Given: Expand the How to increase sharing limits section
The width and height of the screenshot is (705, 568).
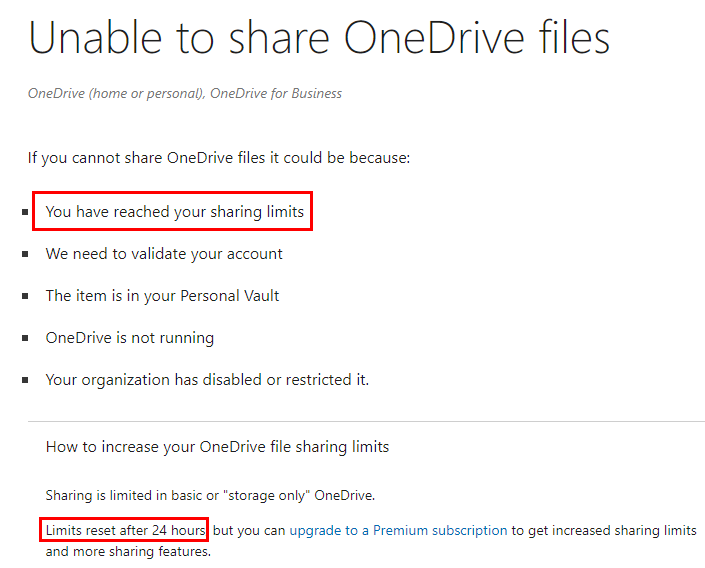Looking at the screenshot, I should click(217, 447).
